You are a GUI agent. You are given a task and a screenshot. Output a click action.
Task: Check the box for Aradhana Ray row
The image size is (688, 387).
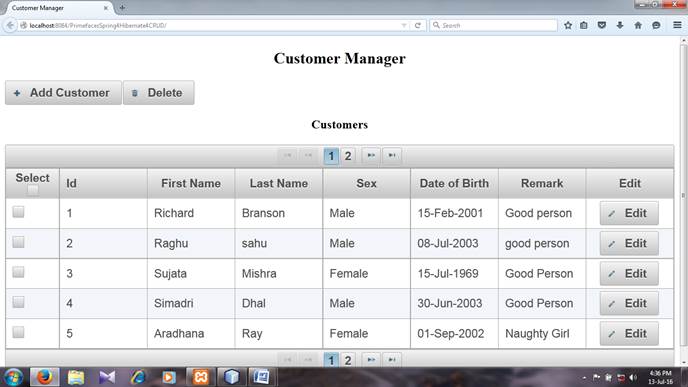[x=18, y=332]
